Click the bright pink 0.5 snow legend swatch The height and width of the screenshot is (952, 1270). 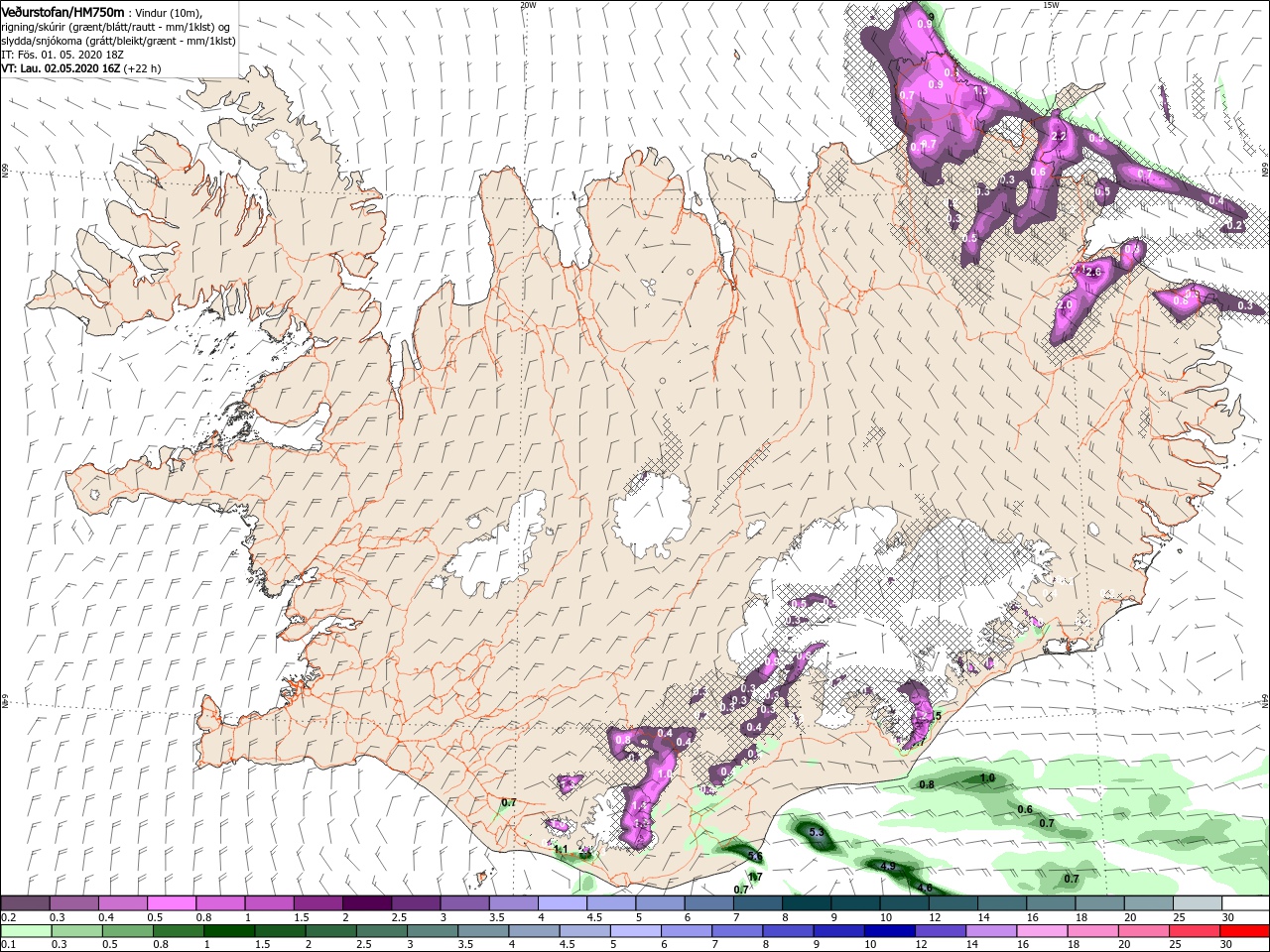172,903
